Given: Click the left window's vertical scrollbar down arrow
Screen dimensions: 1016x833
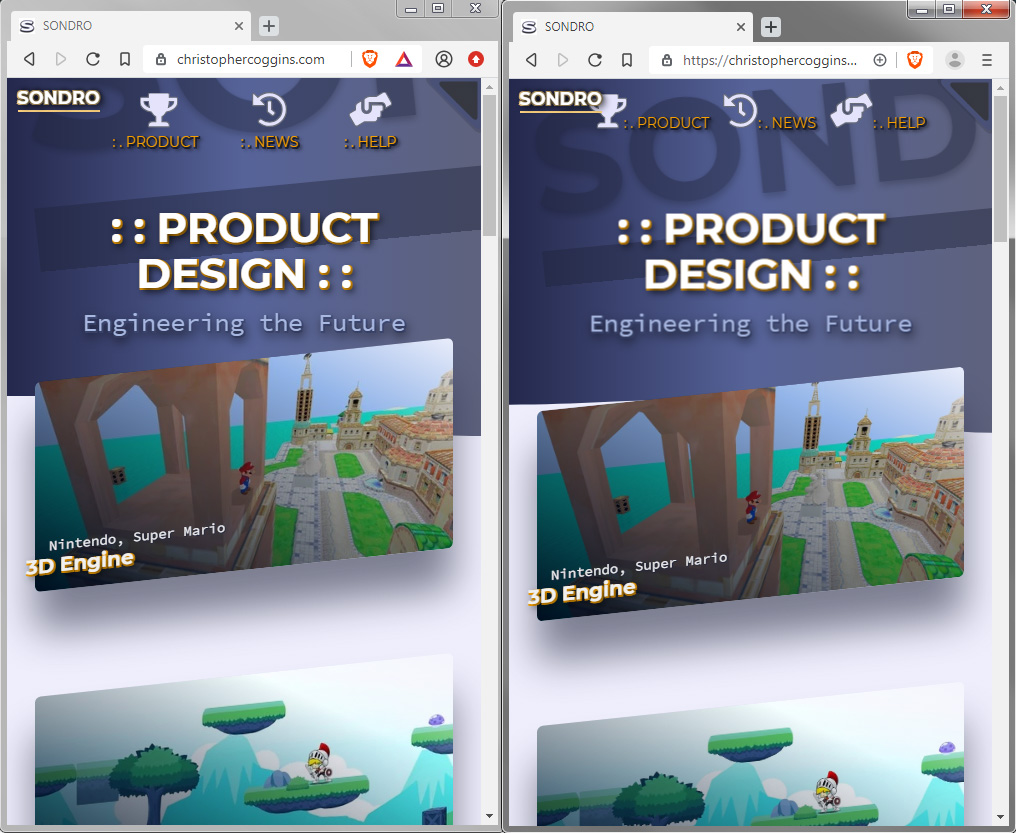Looking at the screenshot, I should pyautogui.click(x=489, y=816).
